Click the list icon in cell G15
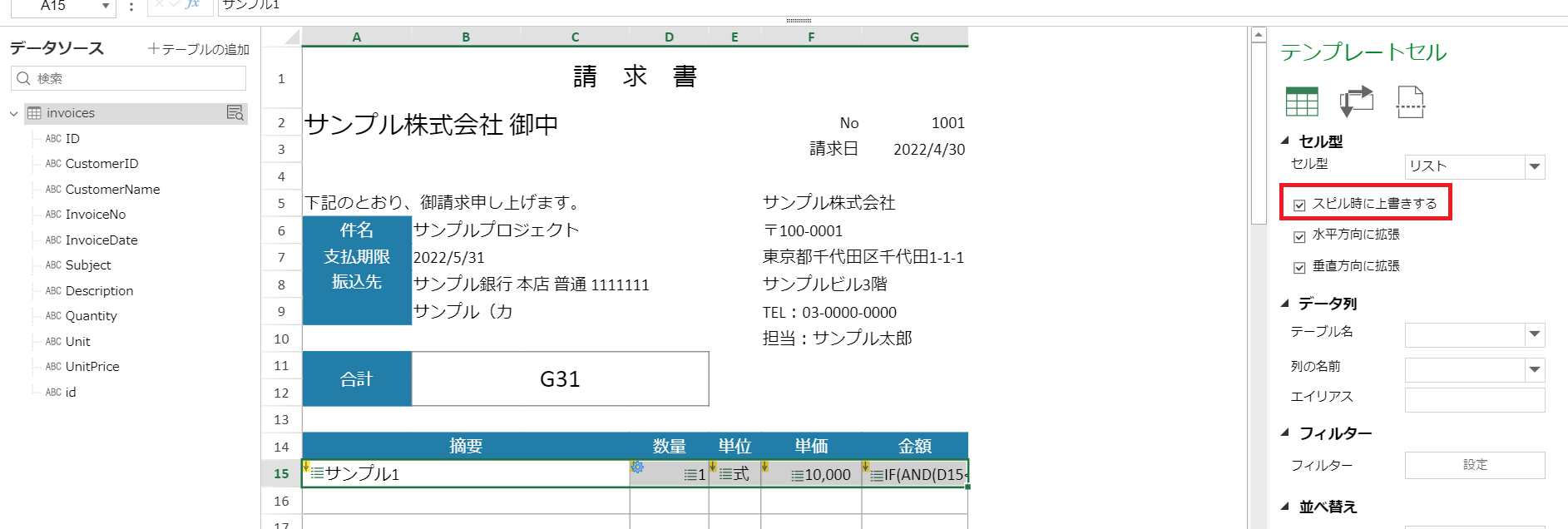This screenshot has height=529, width=1568. pos(877,476)
